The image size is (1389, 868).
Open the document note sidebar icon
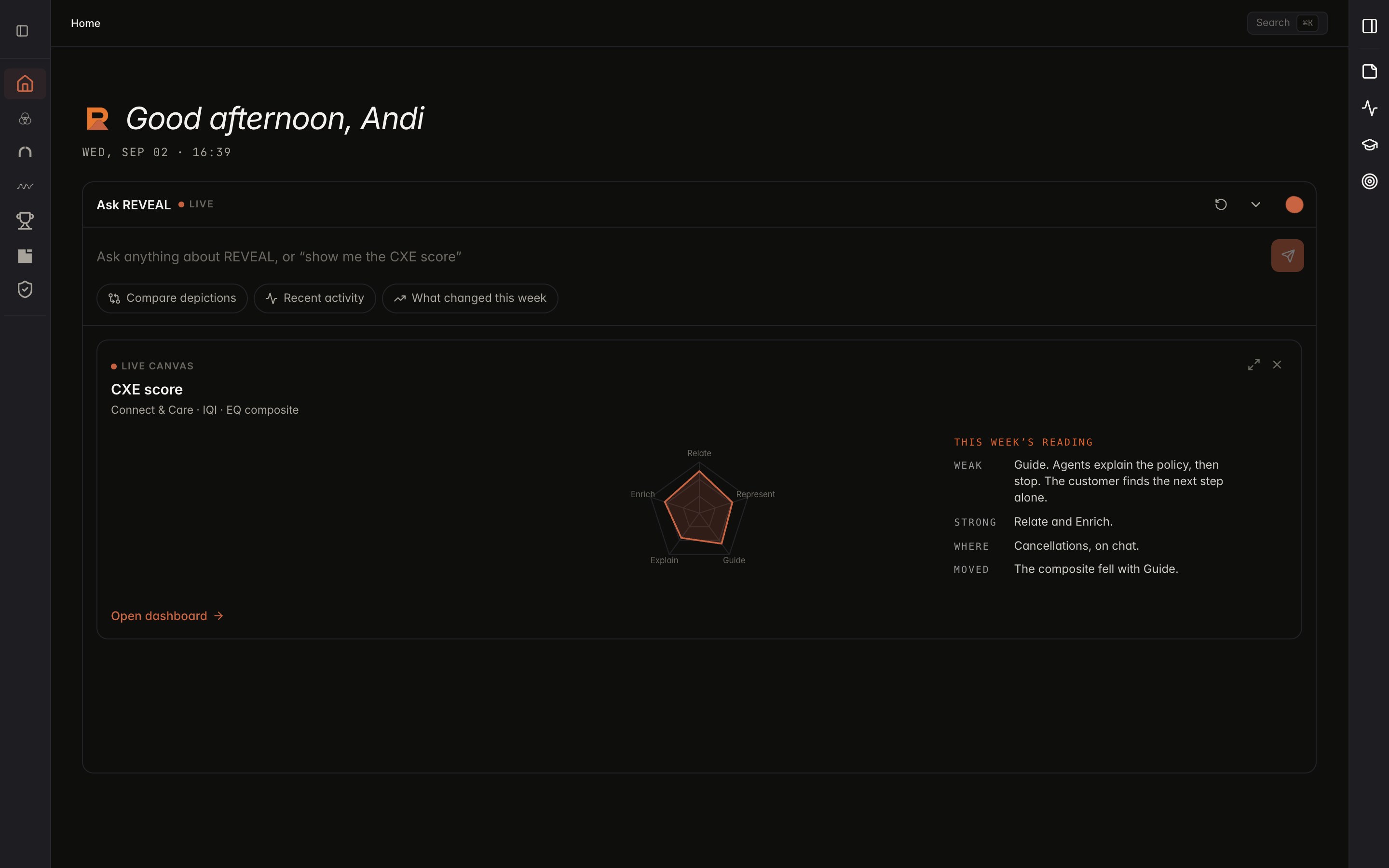[25, 256]
